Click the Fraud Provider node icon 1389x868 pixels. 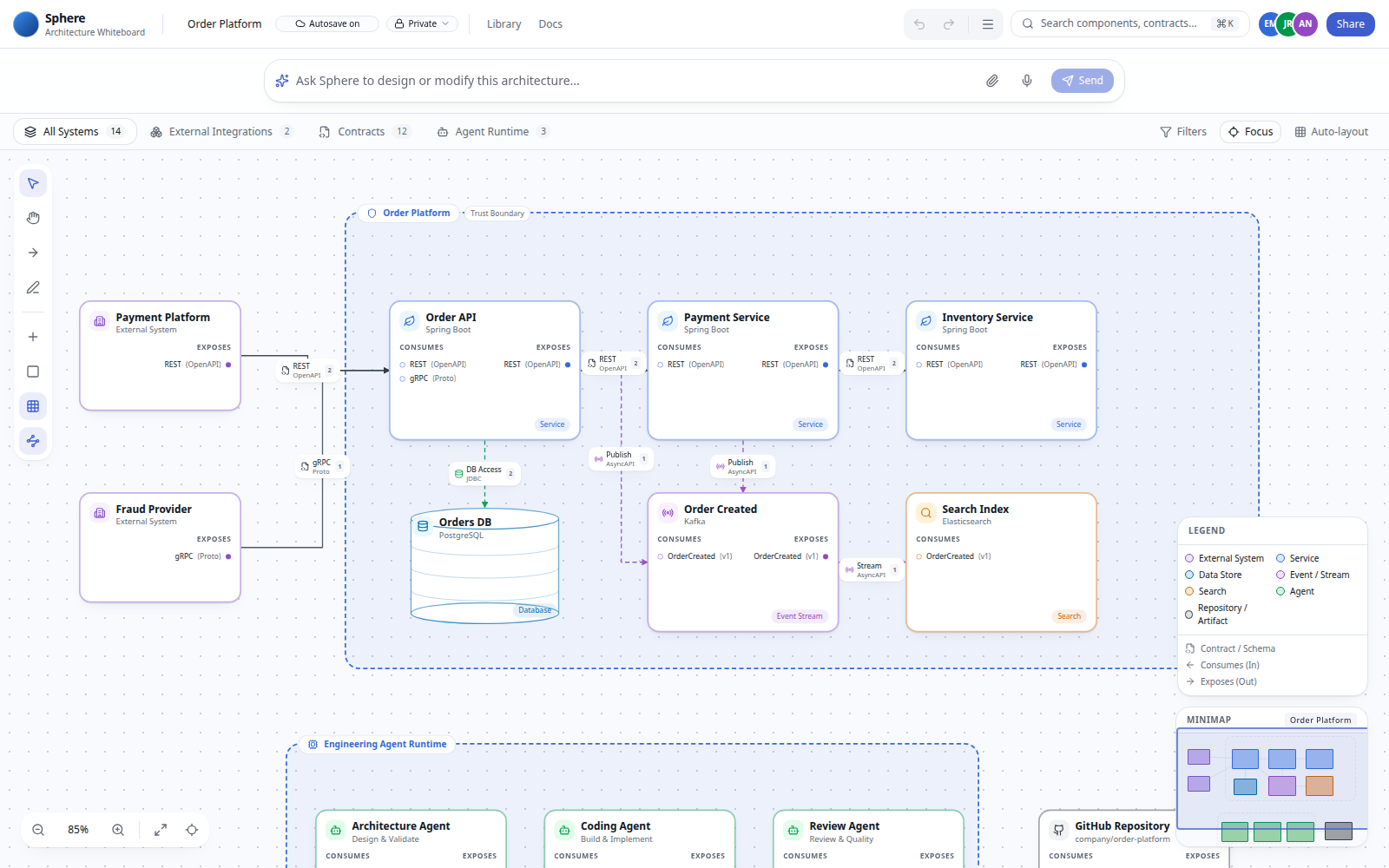[99, 513]
